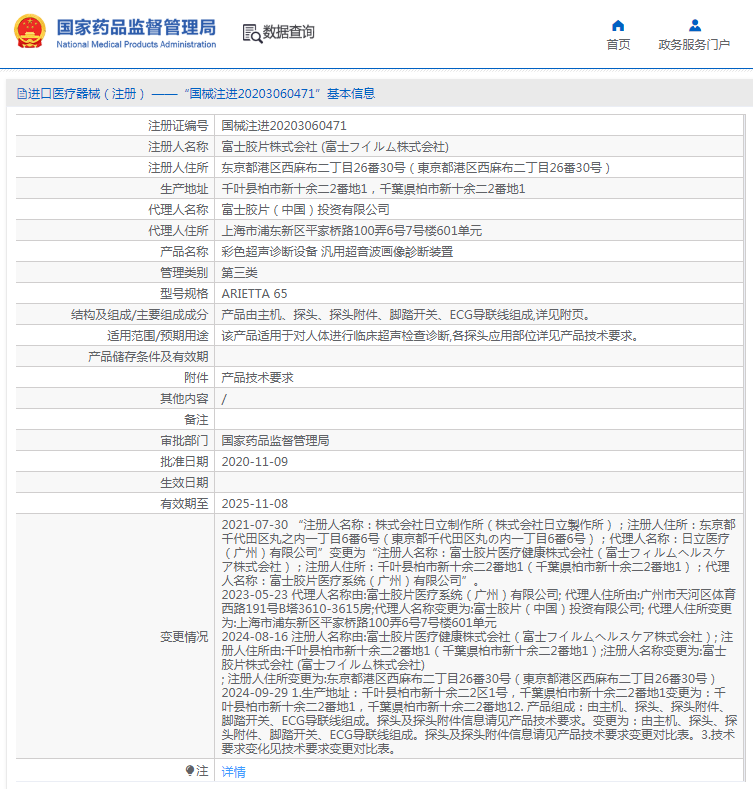Select expiry date 2025-11-08

[x=255, y=504]
